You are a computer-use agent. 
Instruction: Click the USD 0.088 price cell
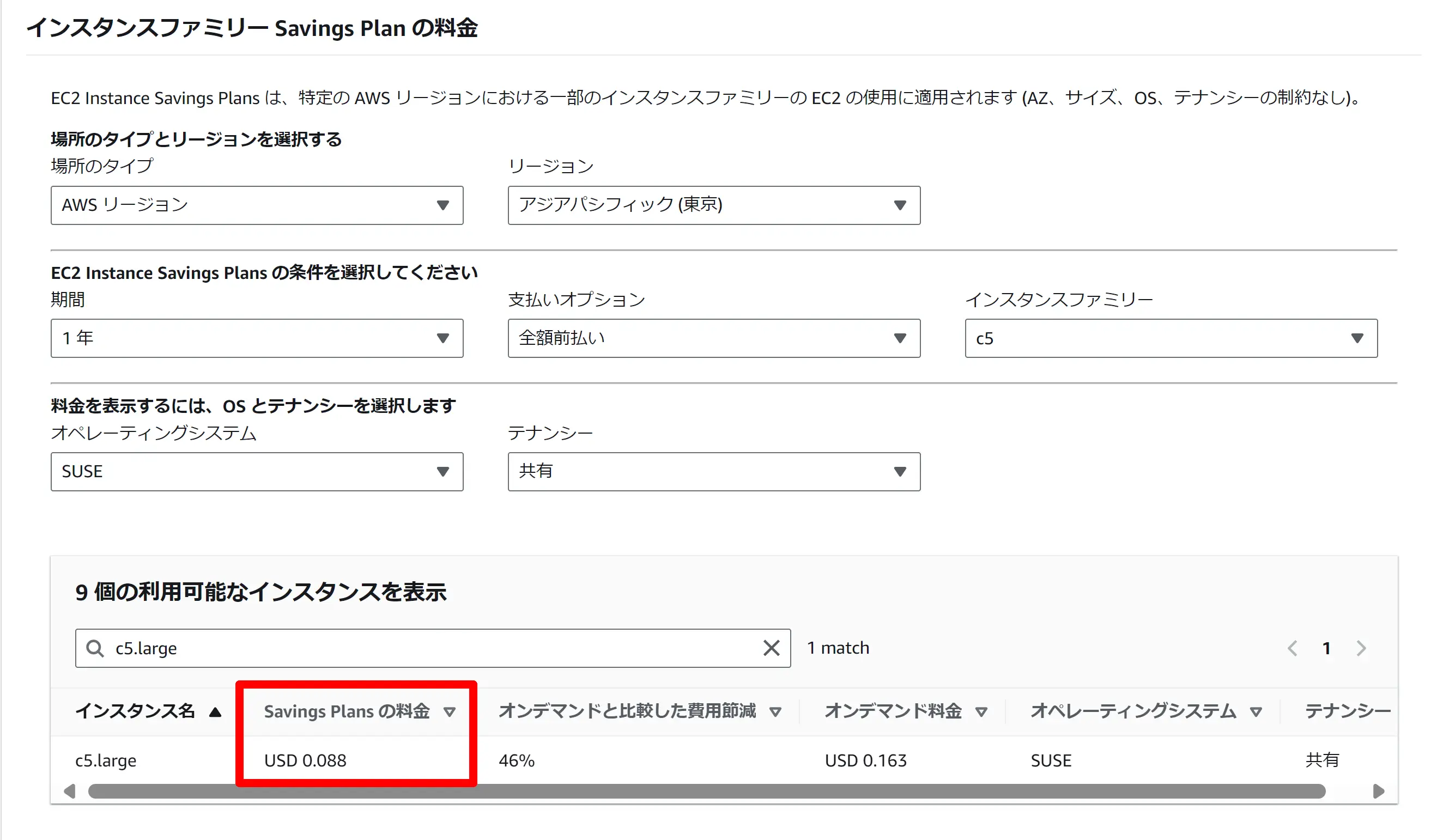[x=305, y=760]
